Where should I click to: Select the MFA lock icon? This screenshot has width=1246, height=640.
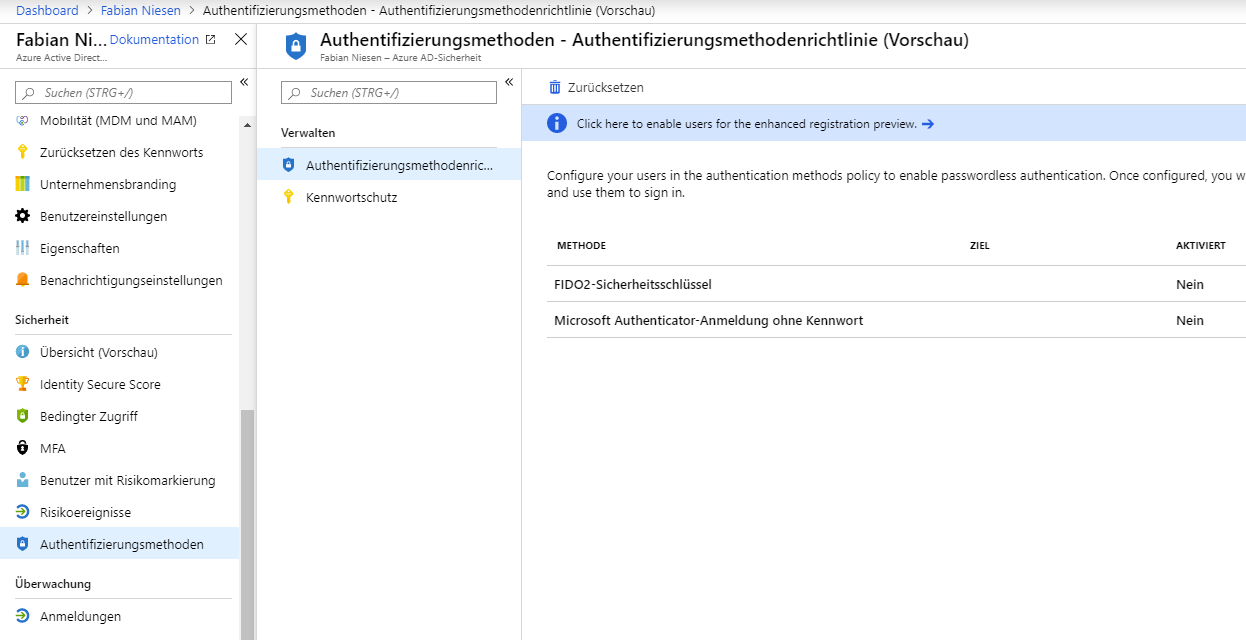pyautogui.click(x=23, y=448)
